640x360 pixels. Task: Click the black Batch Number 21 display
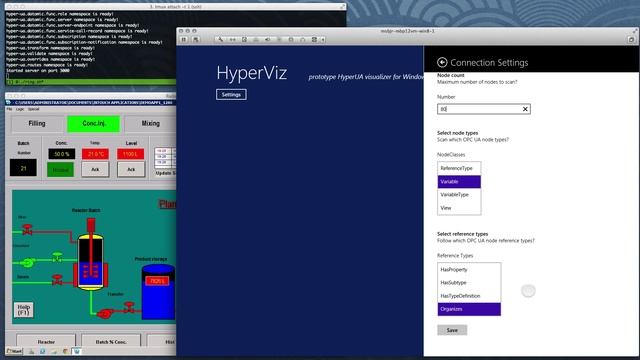(x=23, y=168)
